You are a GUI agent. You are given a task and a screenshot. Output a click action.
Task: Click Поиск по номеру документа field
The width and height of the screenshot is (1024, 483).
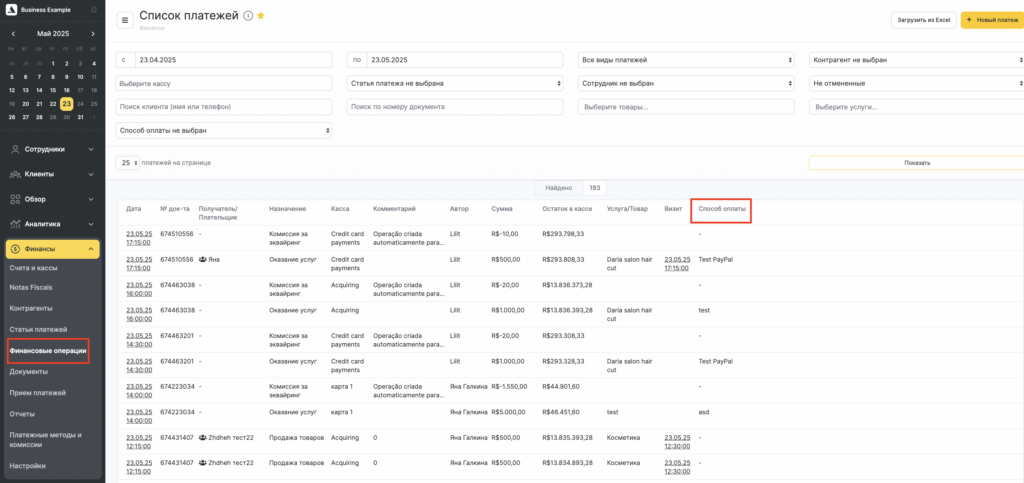click(455, 106)
